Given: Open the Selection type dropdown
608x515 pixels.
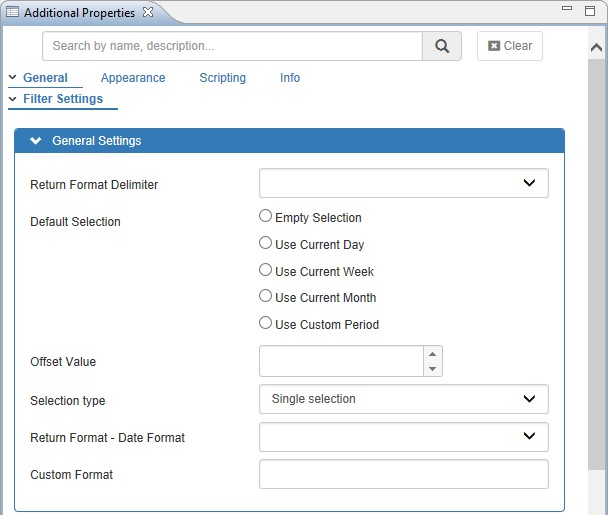Looking at the screenshot, I should [404, 399].
